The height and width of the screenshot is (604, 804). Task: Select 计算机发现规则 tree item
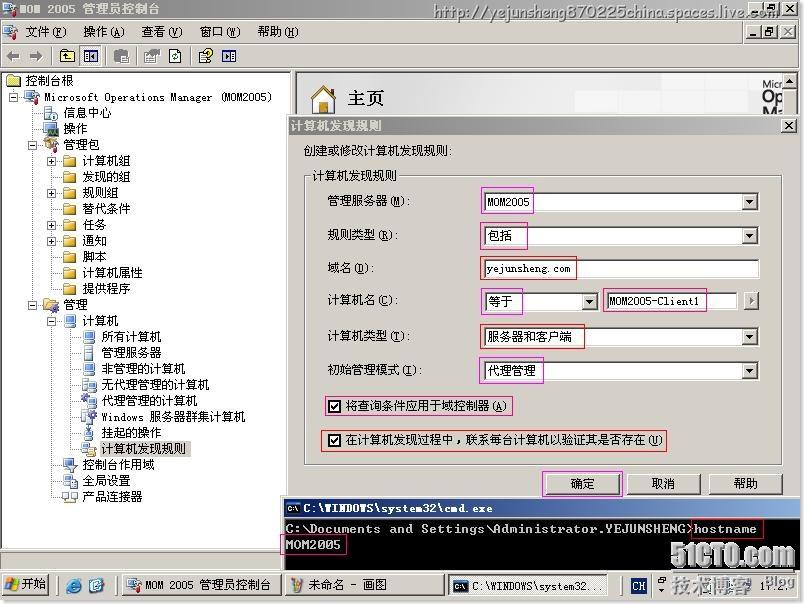[x=144, y=449]
